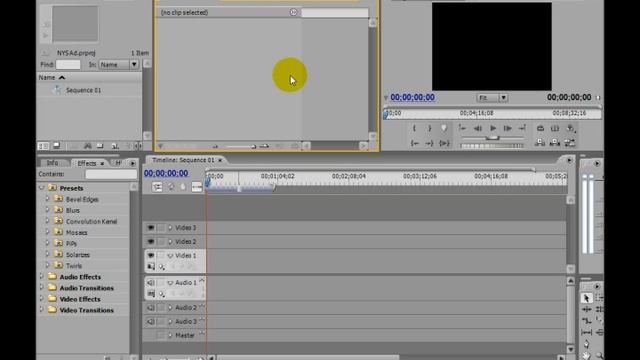640x360 pixels.
Task: Click the Extract button
Action: point(555,143)
